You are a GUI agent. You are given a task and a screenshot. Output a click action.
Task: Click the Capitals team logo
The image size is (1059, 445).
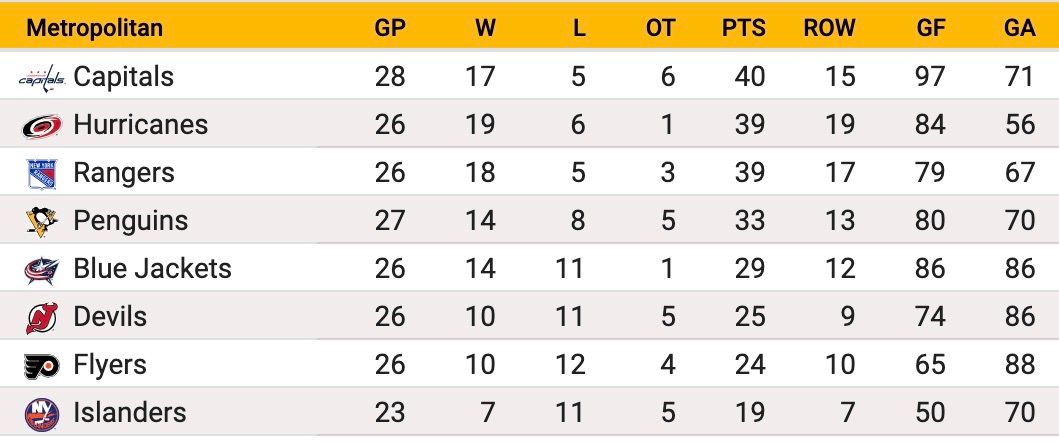tap(42, 78)
